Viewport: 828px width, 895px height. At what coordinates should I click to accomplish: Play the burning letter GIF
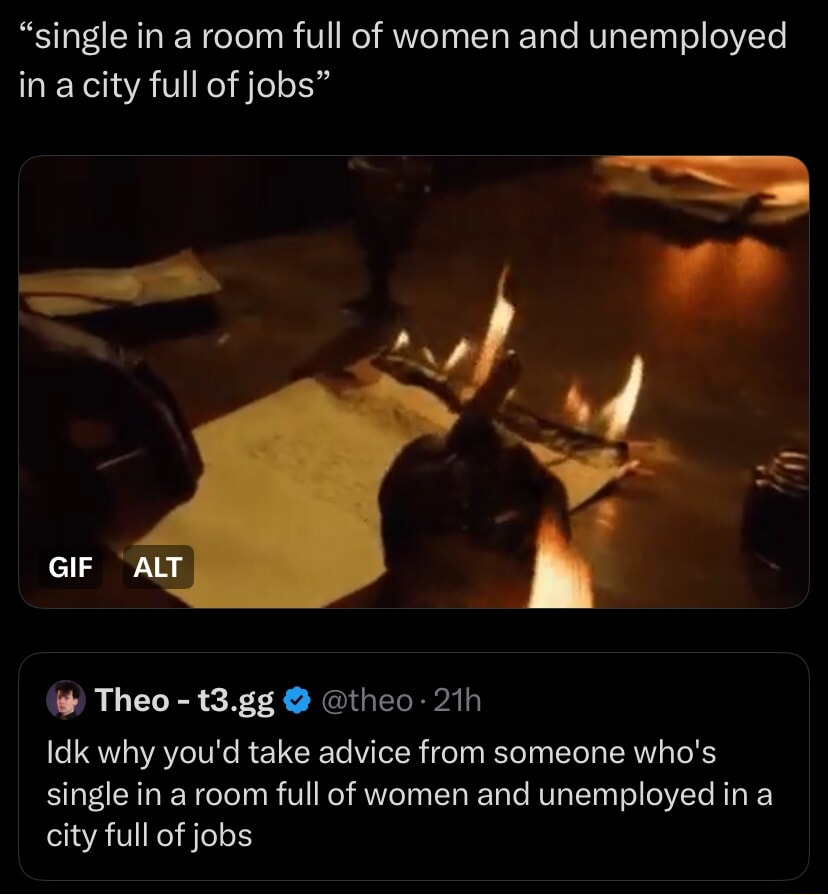[414, 382]
